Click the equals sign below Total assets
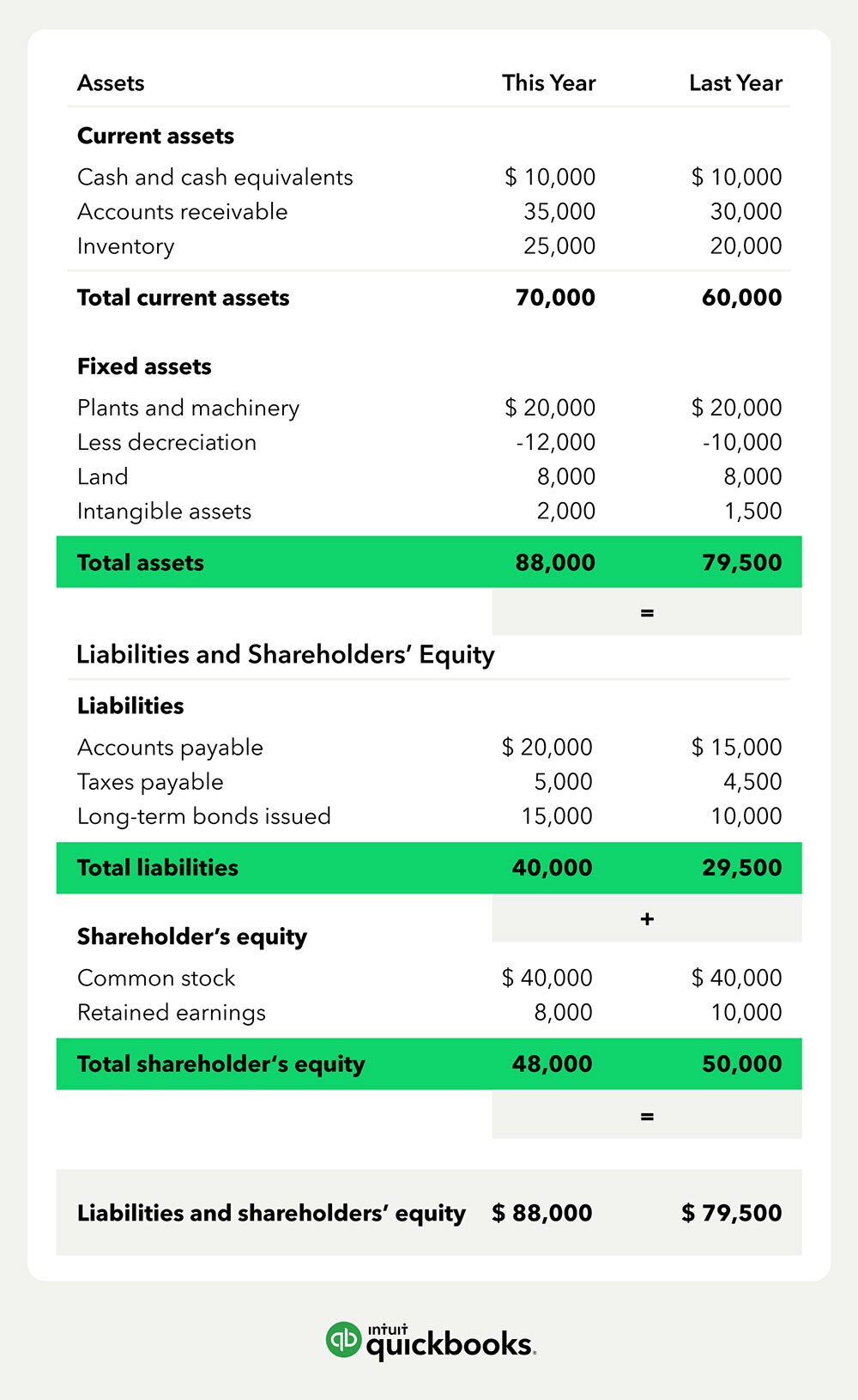 647,613
